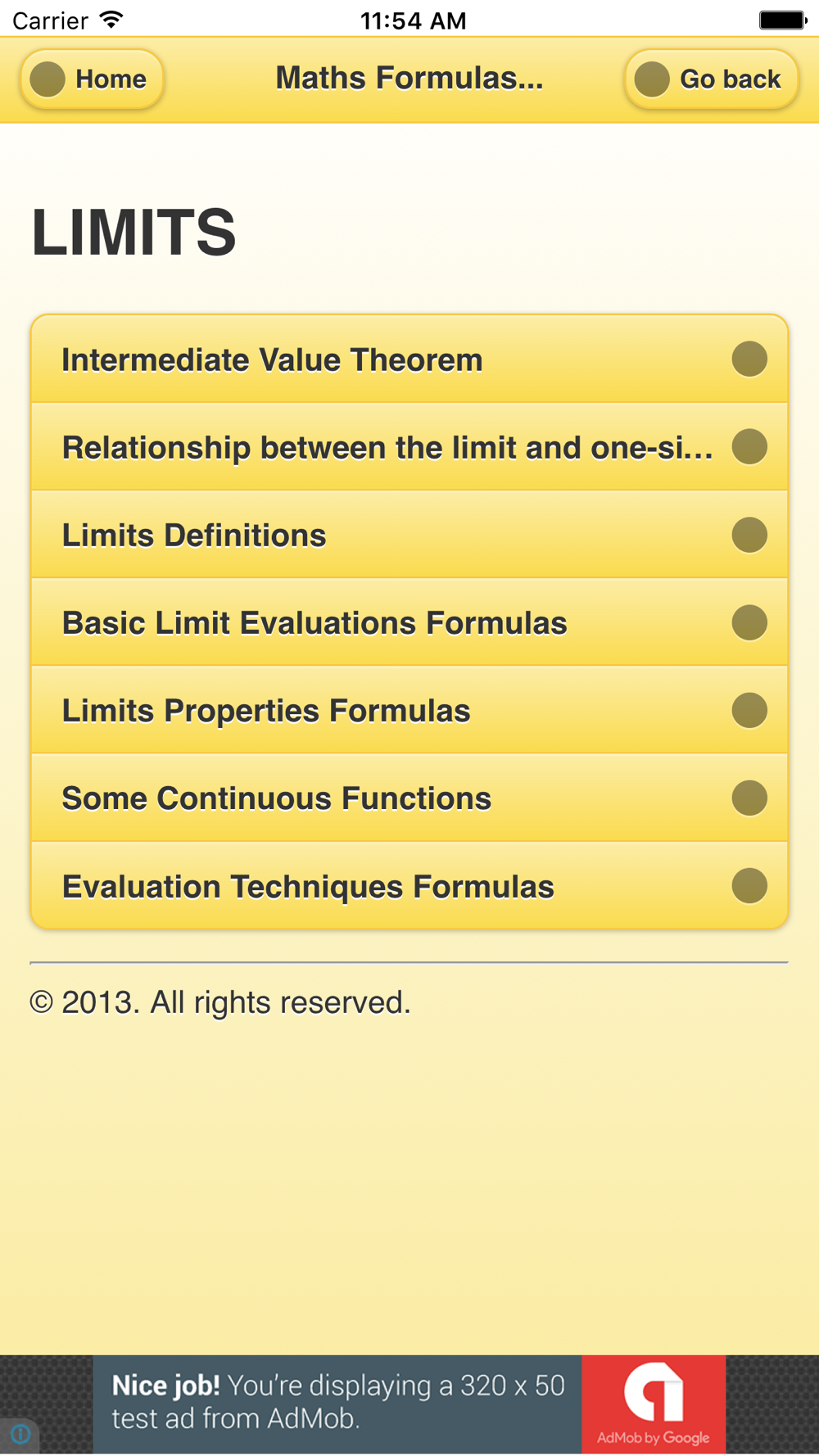Image resolution: width=819 pixels, height=1456 pixels.
Task: Open Intermediate Value Theorem topic
Action: click(272, 360)
